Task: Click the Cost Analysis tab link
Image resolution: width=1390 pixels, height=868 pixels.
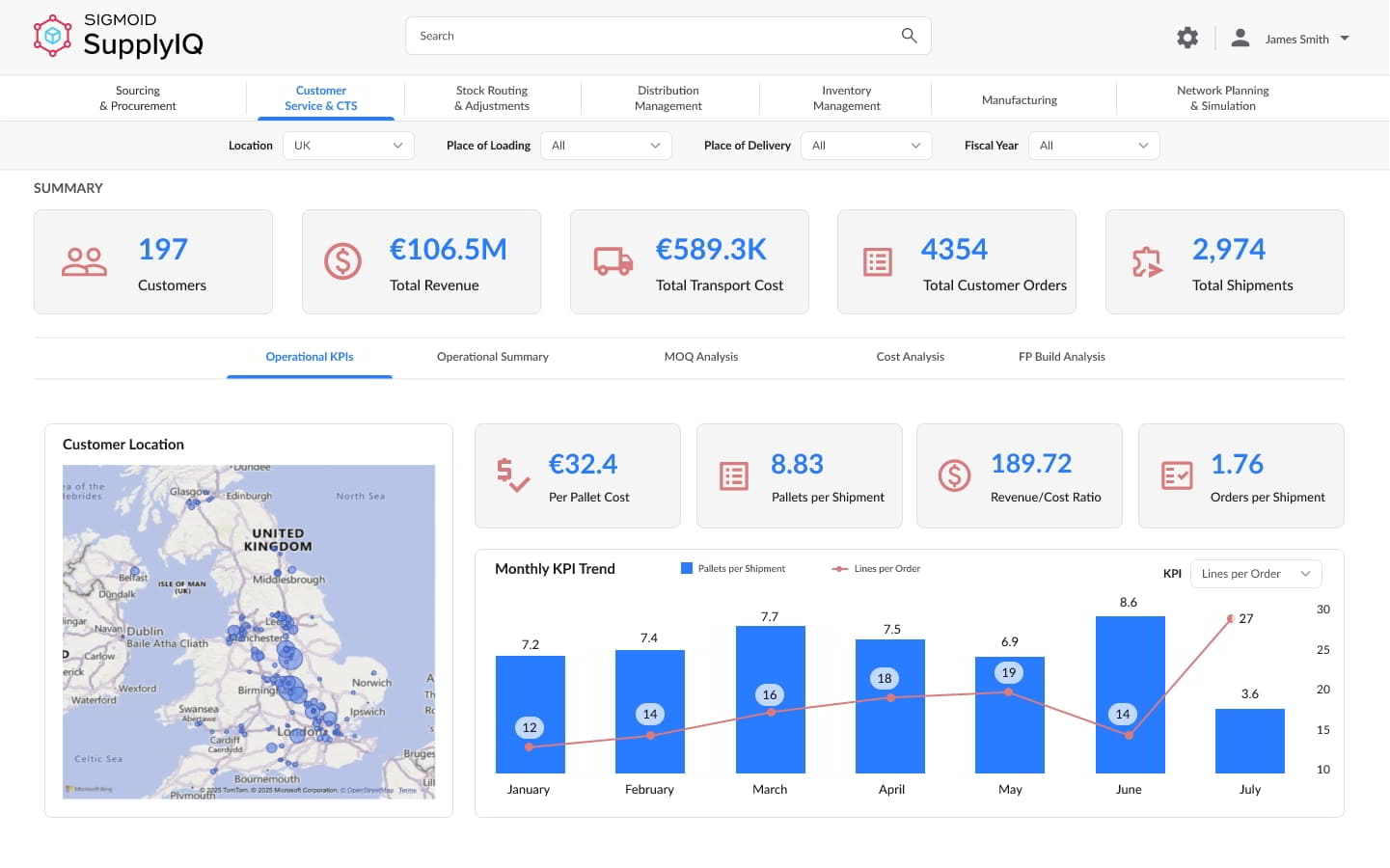Action: (x=910, y=357)
